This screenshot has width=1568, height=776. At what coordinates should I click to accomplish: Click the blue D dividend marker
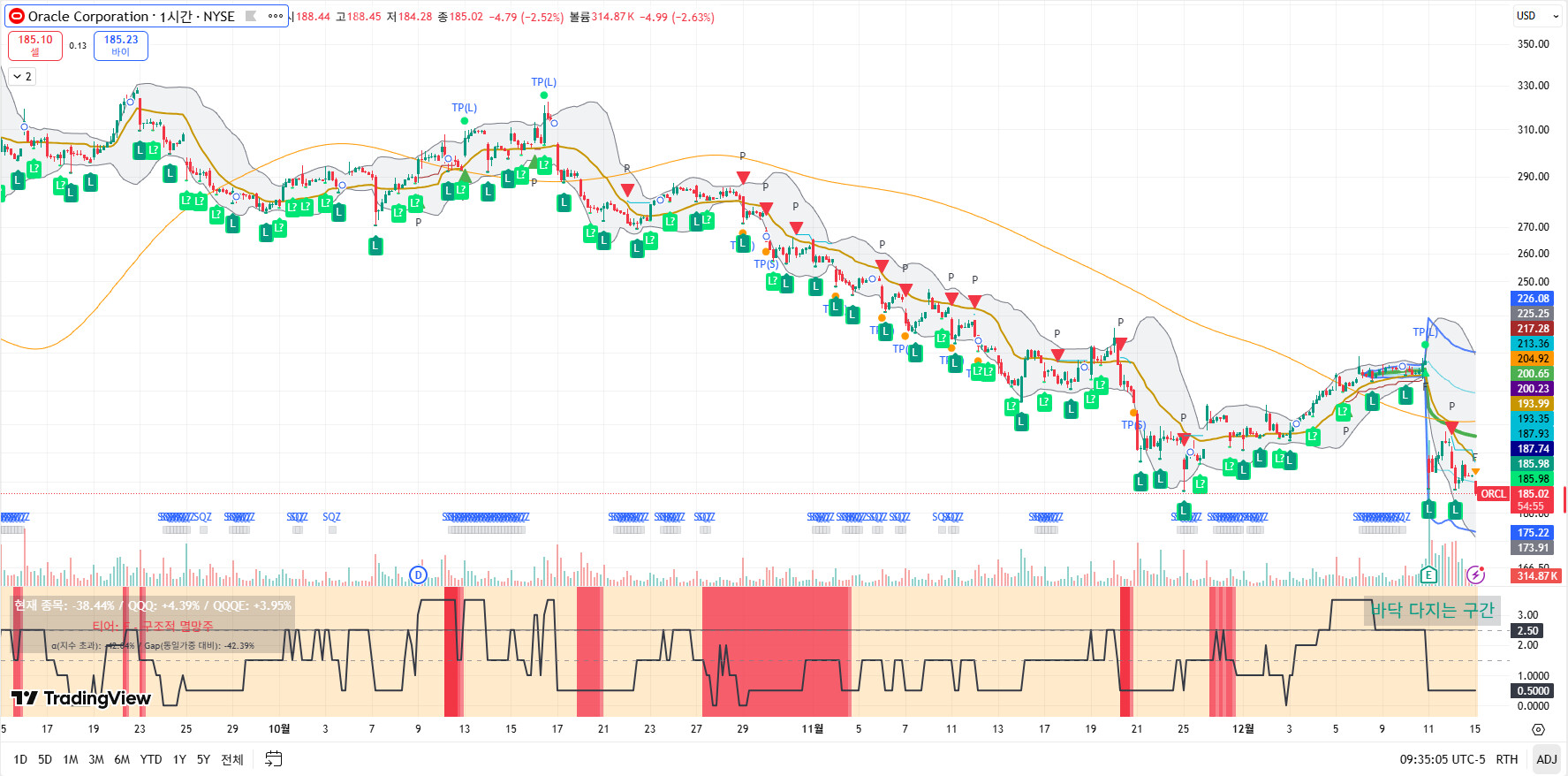(x=418, y=575)
